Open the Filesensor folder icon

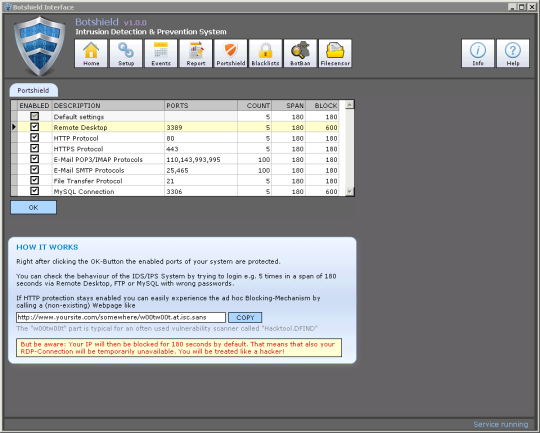point(335,53)
